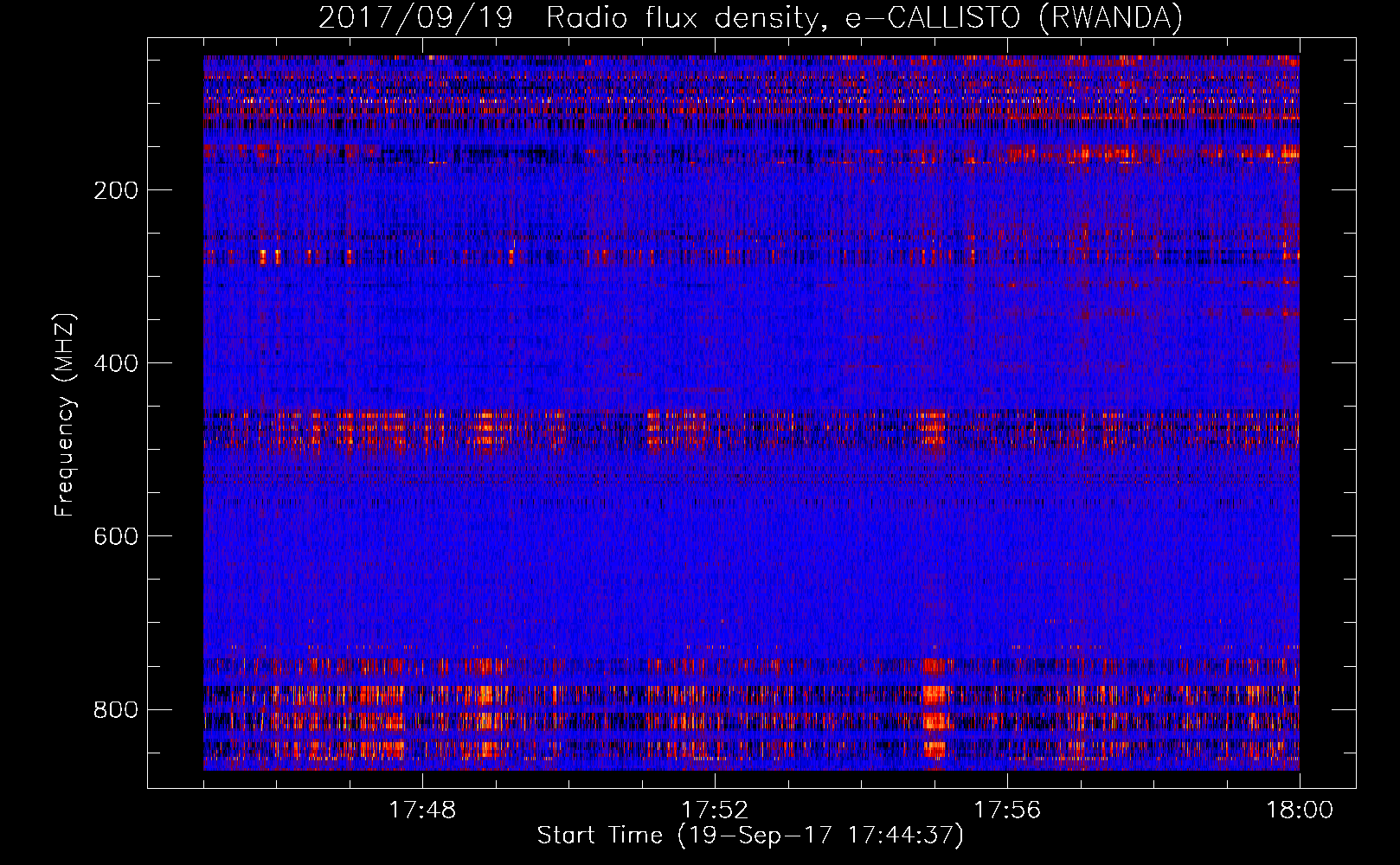The width and height of the screenshot is (1400, 865).
Task: Click the 'Start Time (19-Sep-17 17:44:37)' axis label
Action: pyautogui.click(x=750, y=836)
